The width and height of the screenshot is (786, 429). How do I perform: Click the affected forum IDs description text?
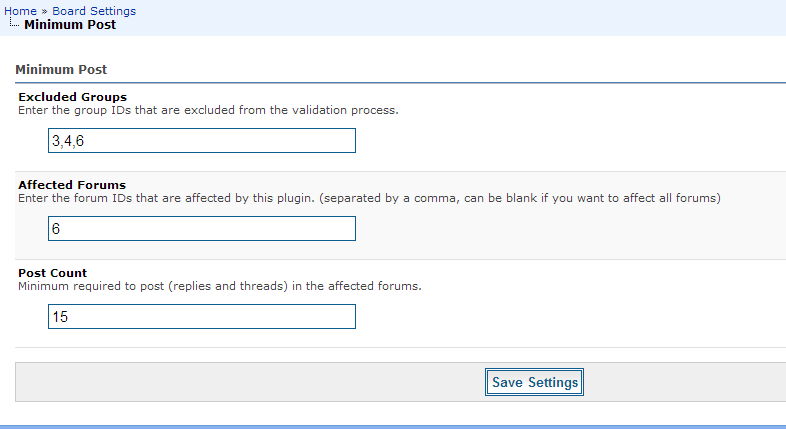(x=369, y=198)
